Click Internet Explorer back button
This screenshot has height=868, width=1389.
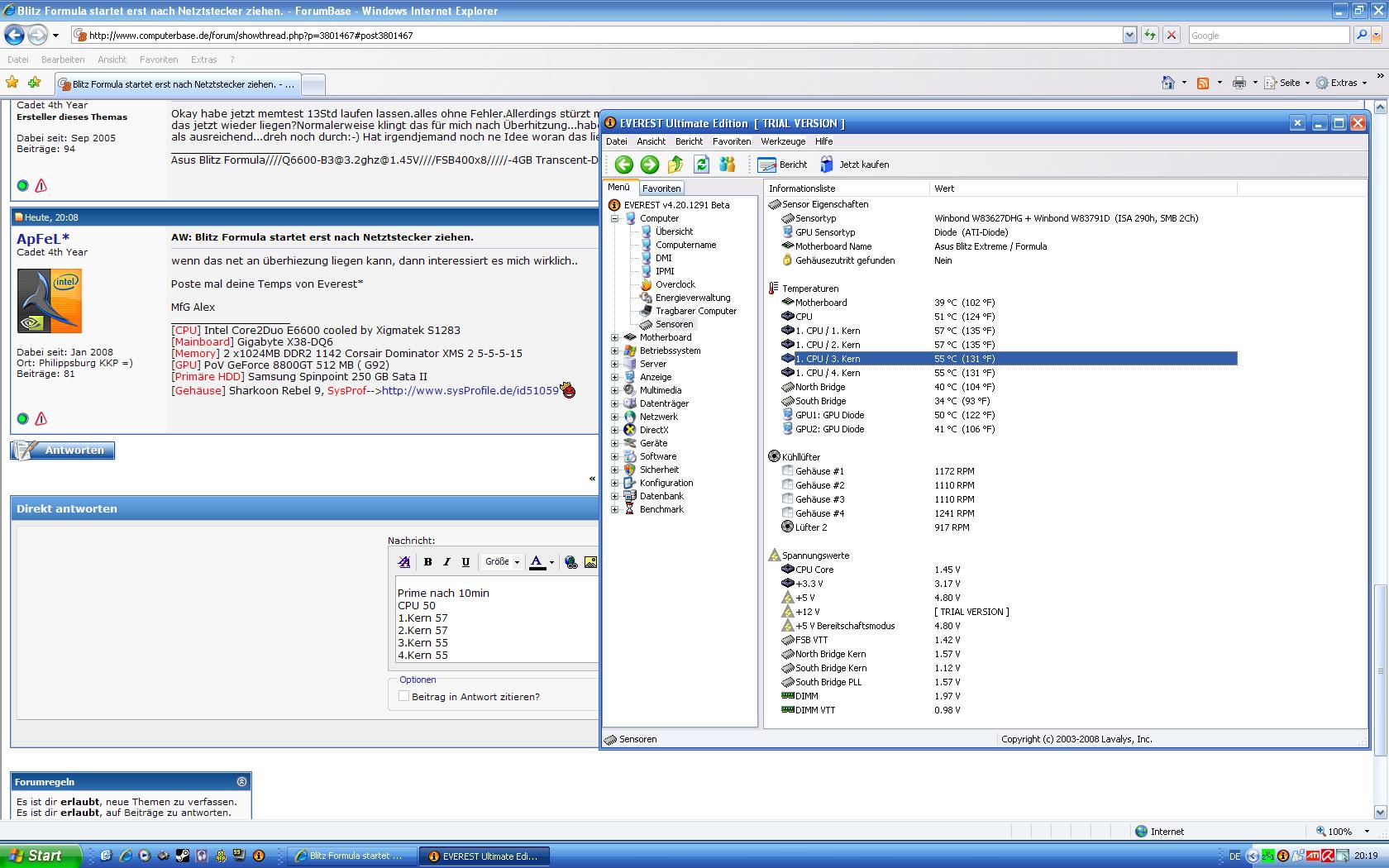[x=15, y=35]
